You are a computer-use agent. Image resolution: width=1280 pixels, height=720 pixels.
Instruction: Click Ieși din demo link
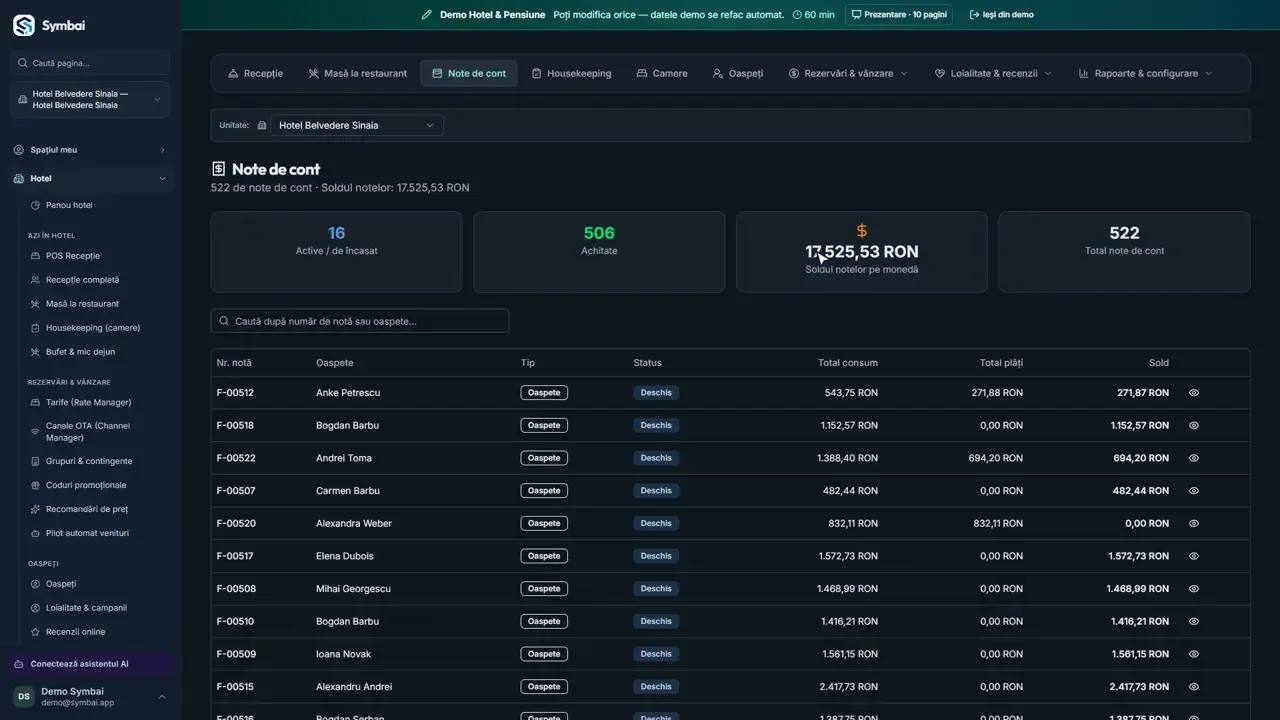(x=1002, y=15)
